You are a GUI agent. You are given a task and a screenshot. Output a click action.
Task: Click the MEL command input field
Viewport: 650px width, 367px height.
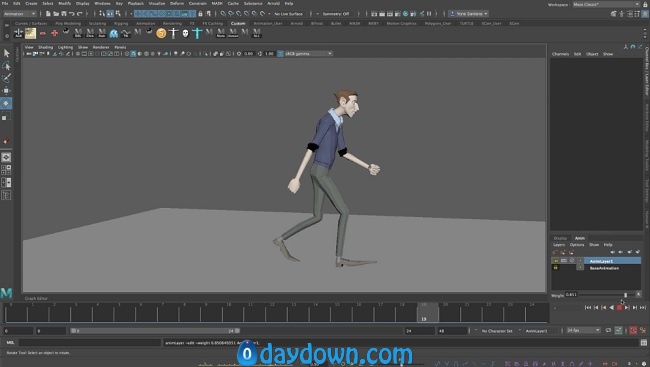90,343
